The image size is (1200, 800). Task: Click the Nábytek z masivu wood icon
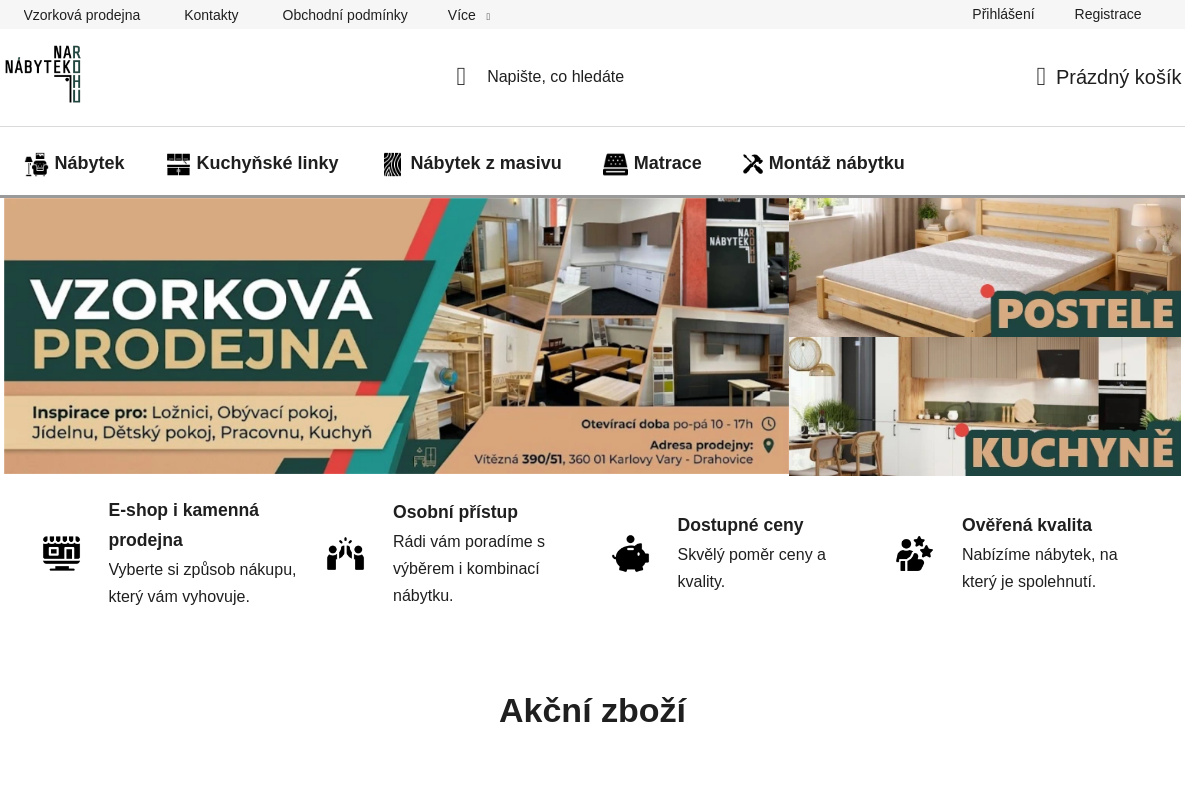point(393,164)
